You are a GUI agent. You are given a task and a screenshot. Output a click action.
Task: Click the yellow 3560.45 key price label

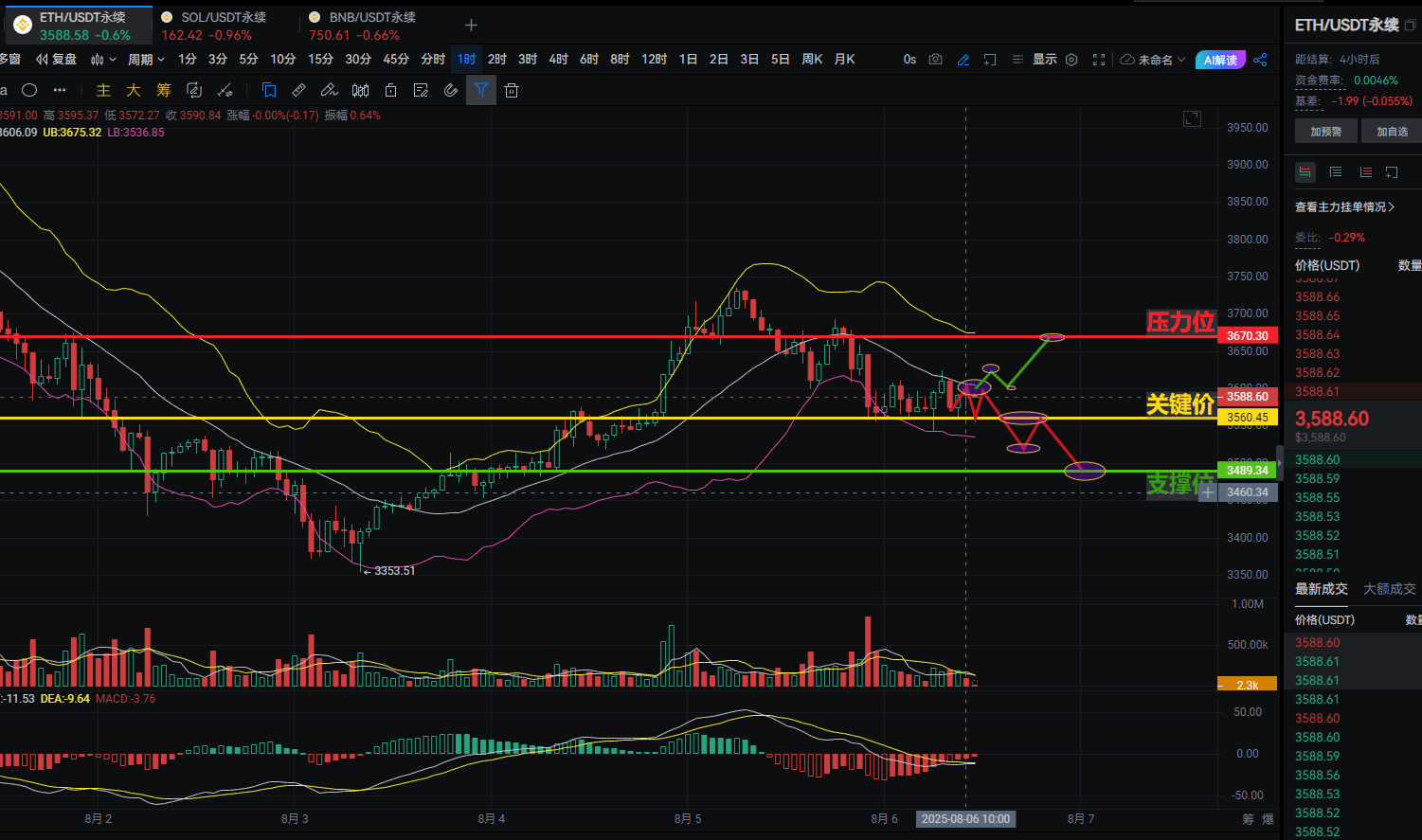(x=1248, y=417)
